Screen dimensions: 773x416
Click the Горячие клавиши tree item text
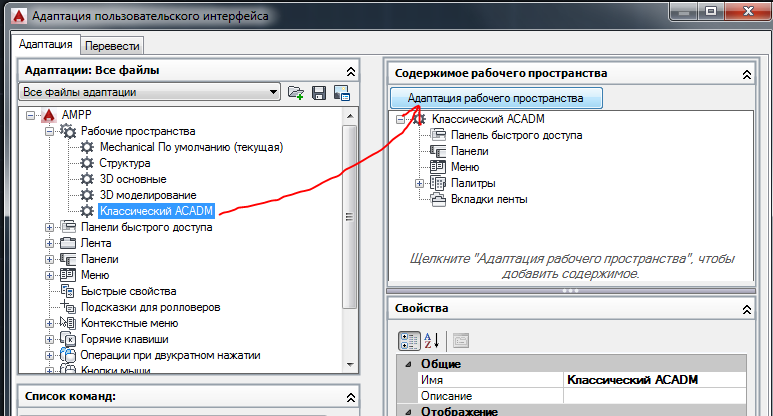point(125,339)
